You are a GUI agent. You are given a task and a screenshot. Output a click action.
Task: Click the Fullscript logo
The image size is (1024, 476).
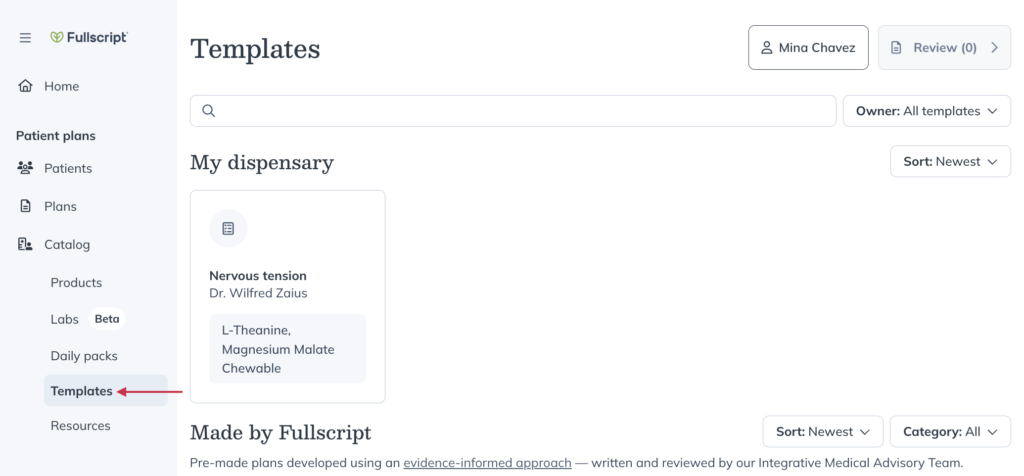coord(89,37)
